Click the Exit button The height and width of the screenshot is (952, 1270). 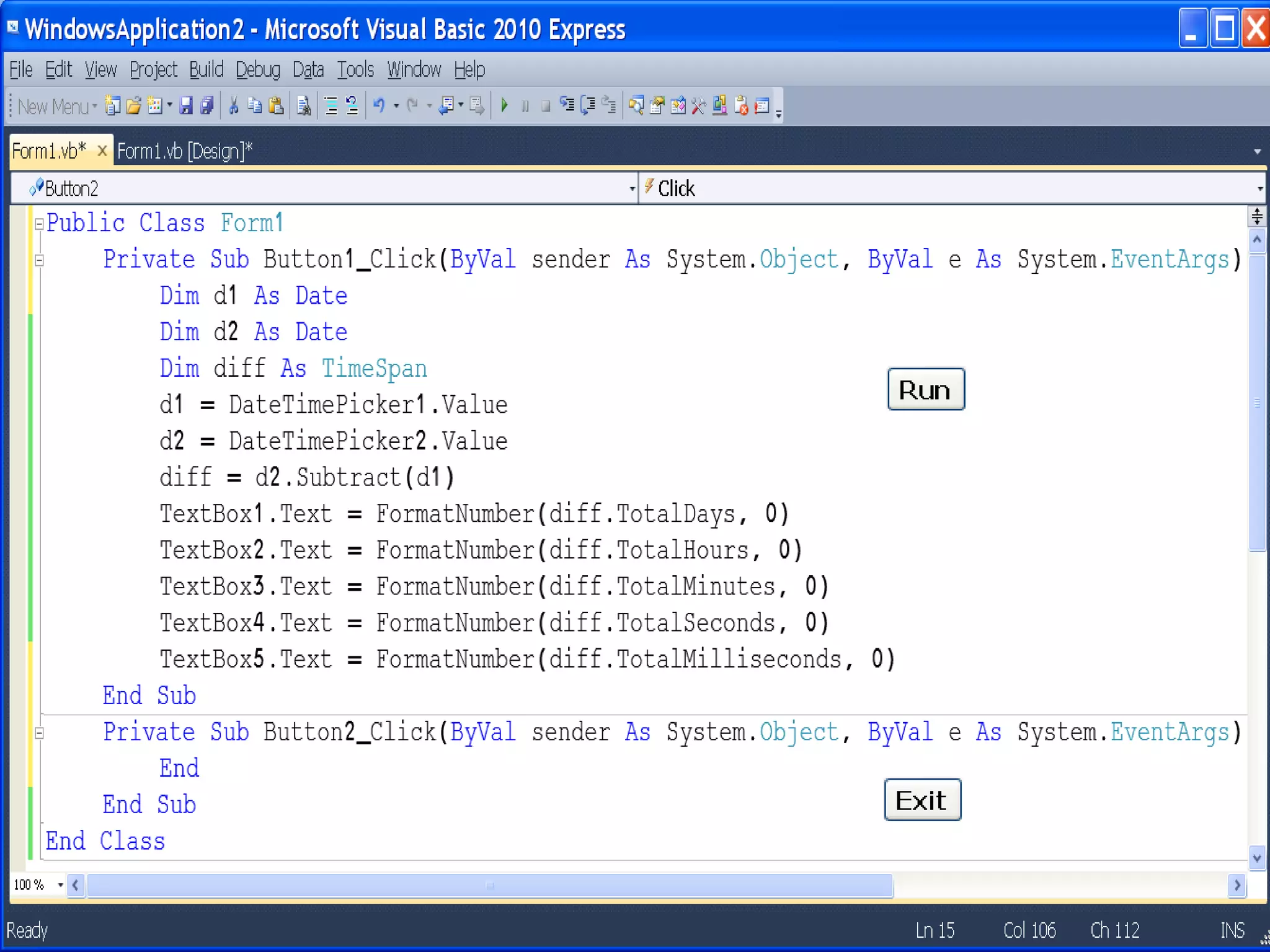[x=922, y=800]
